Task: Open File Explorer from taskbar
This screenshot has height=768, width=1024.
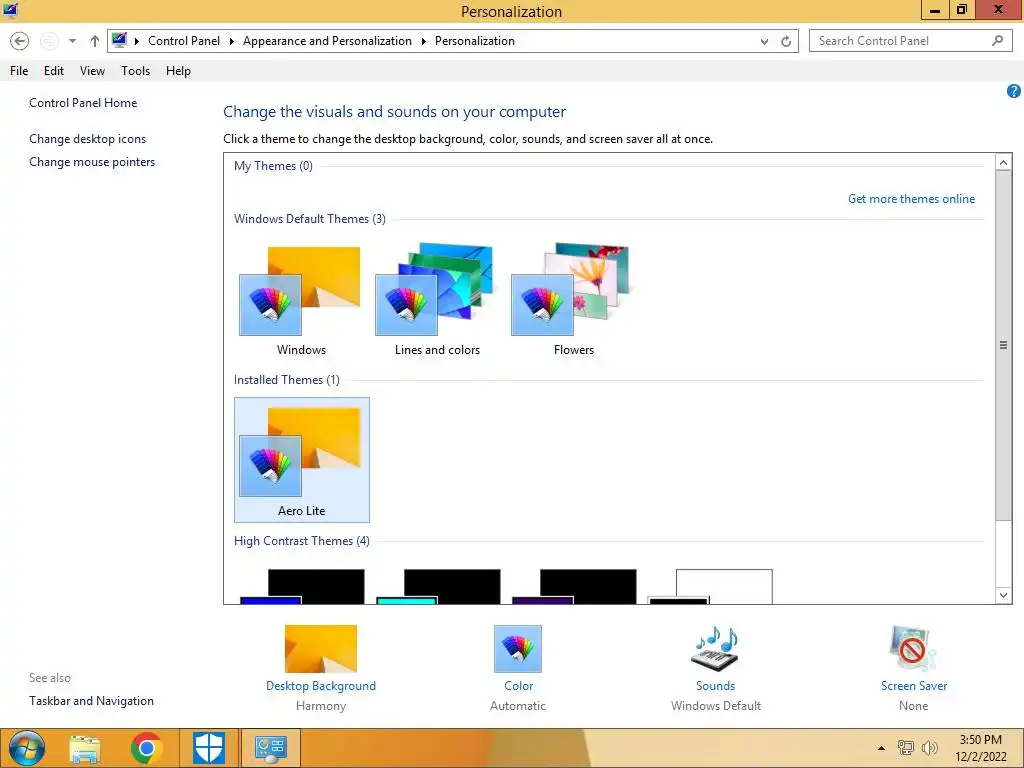Action: (x=85, y=748)
